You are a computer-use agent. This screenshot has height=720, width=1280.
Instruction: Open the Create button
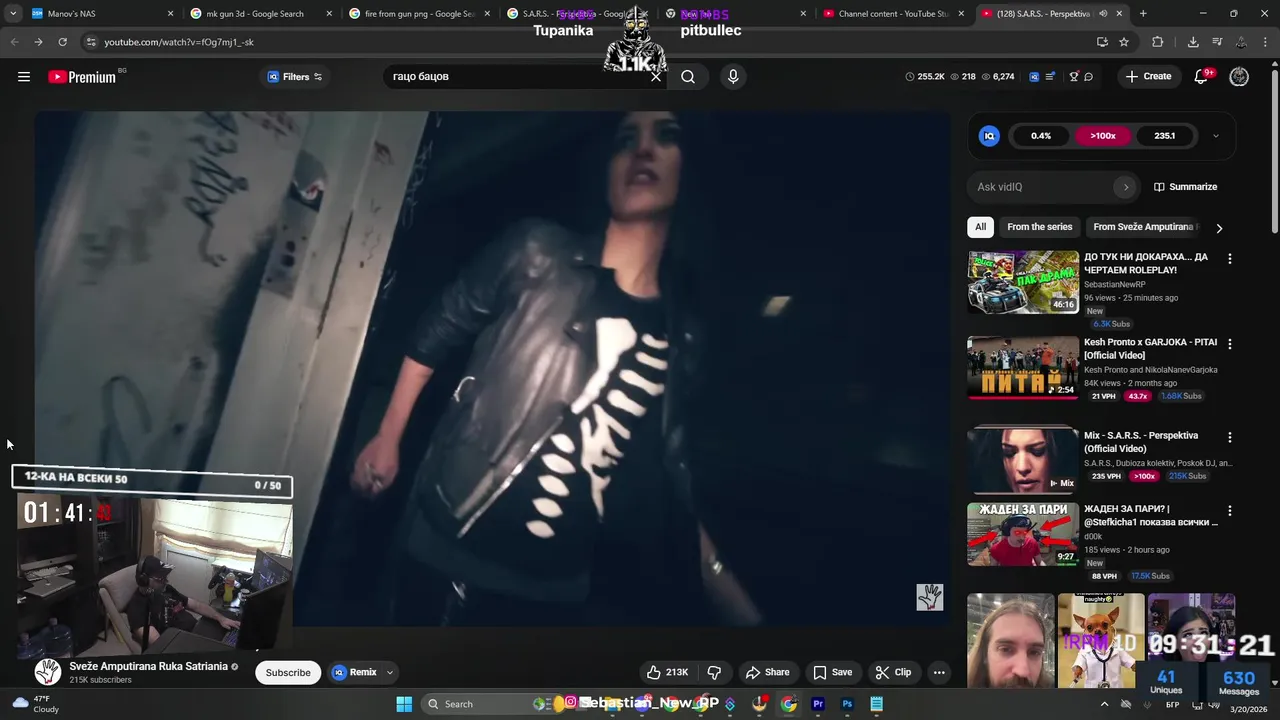click(1148, 77)
